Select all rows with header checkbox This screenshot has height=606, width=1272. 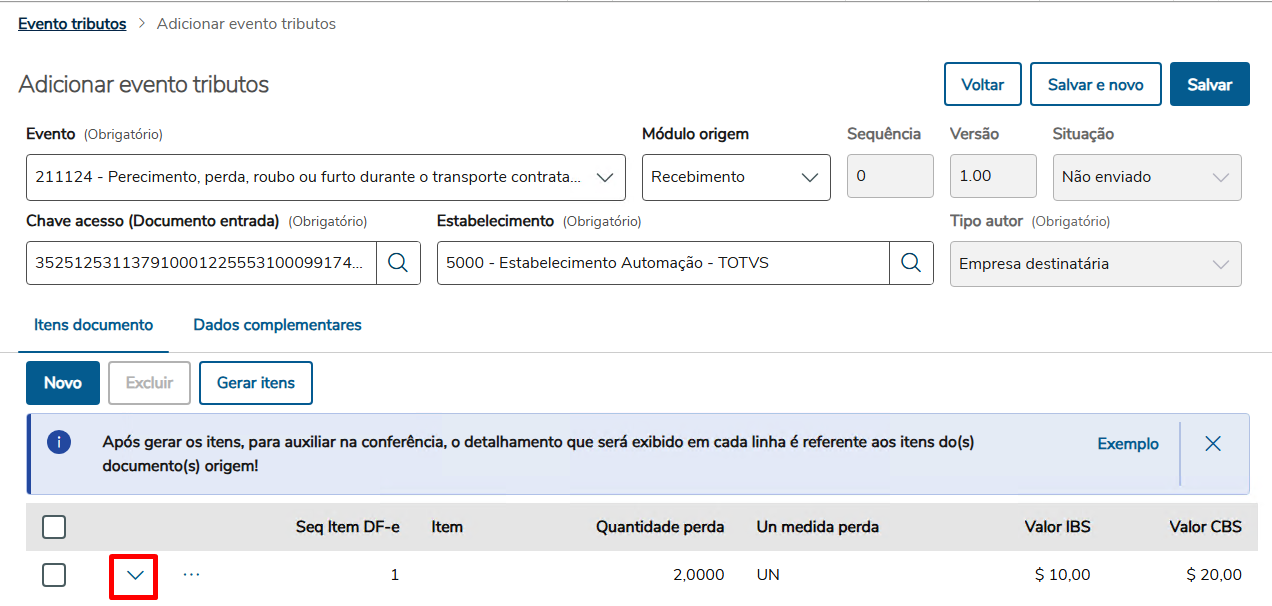[54, 527]
